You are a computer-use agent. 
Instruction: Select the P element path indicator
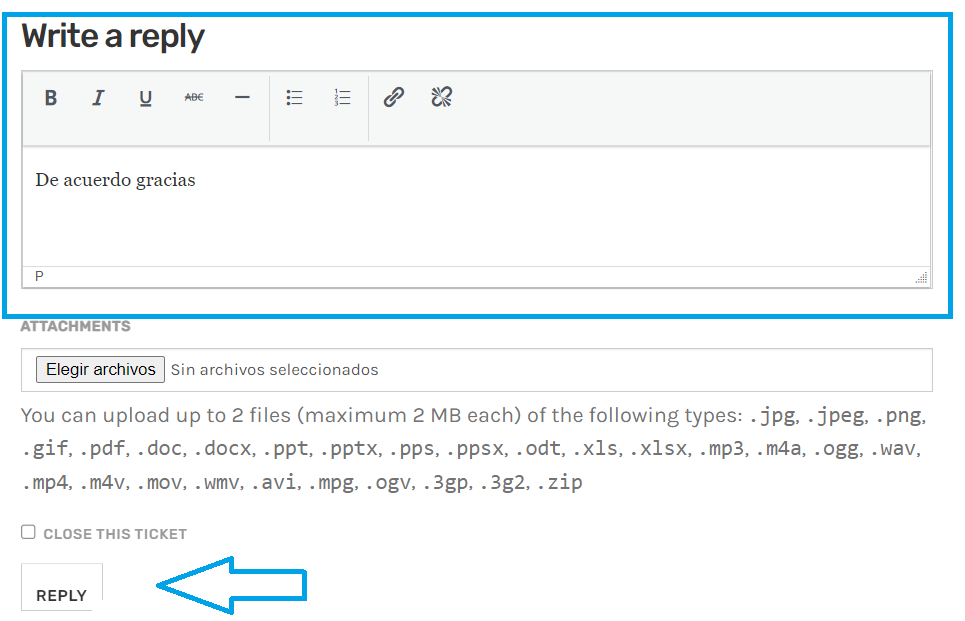click(39, 276)
